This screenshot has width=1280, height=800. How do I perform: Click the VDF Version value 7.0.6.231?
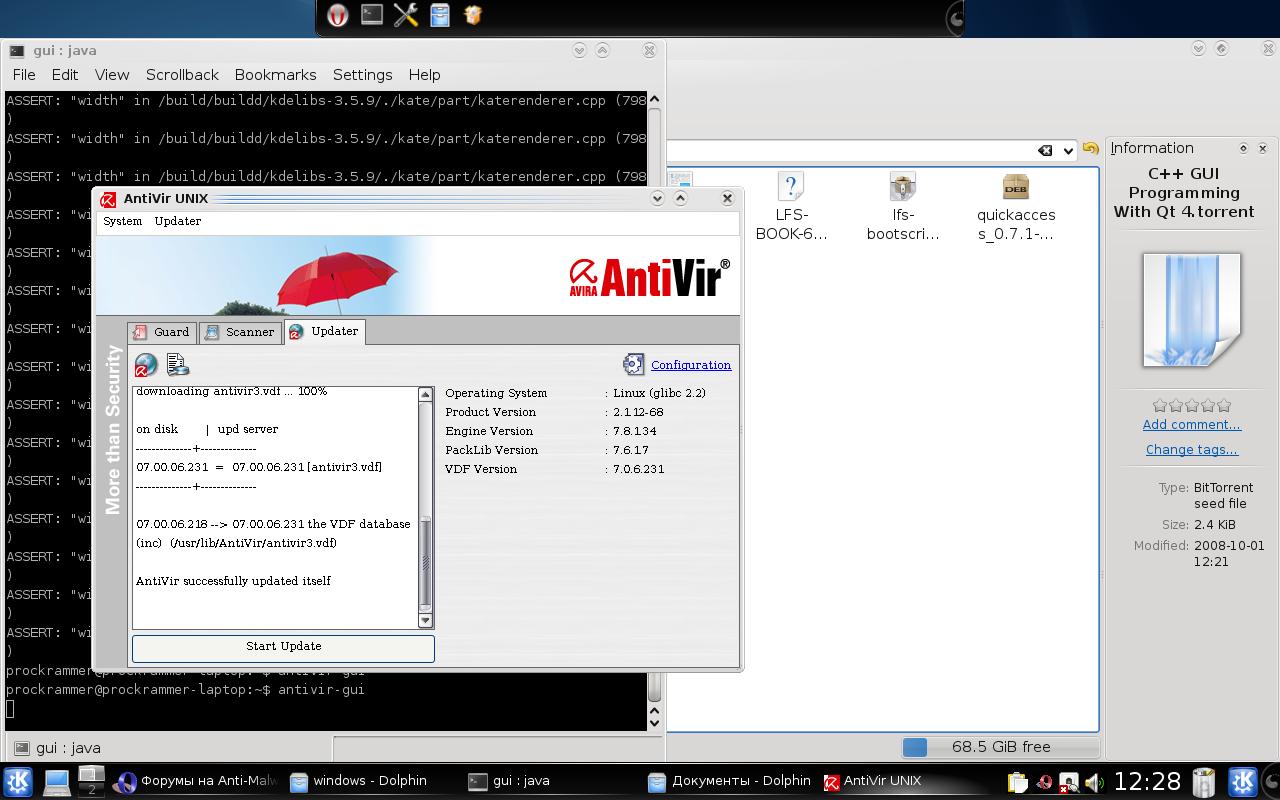point(639,469)
